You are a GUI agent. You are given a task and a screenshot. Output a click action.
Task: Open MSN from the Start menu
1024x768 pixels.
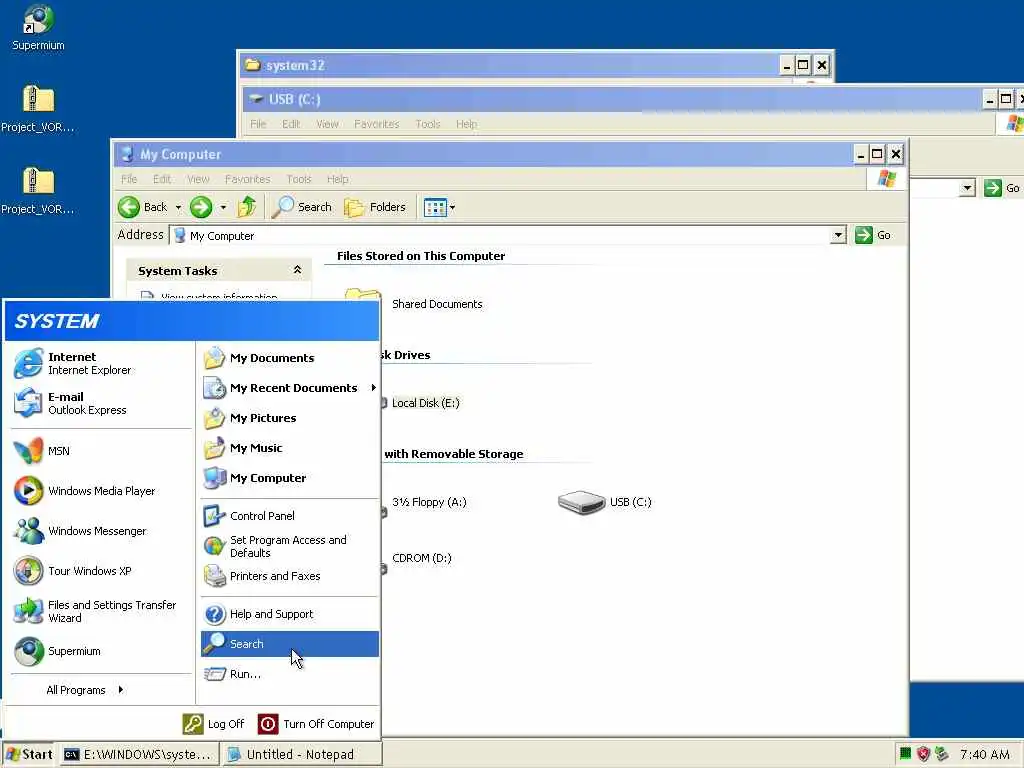point(101,451)
